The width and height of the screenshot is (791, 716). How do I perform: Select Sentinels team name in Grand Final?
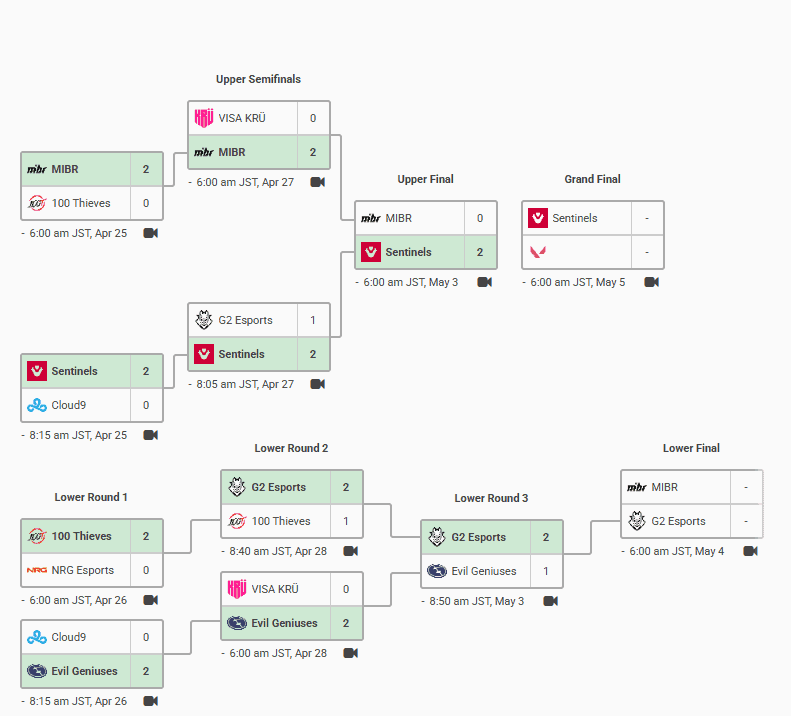pos(575,218)
